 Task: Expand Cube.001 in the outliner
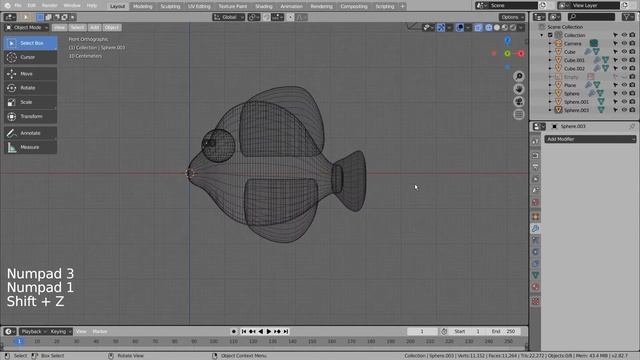550,60
